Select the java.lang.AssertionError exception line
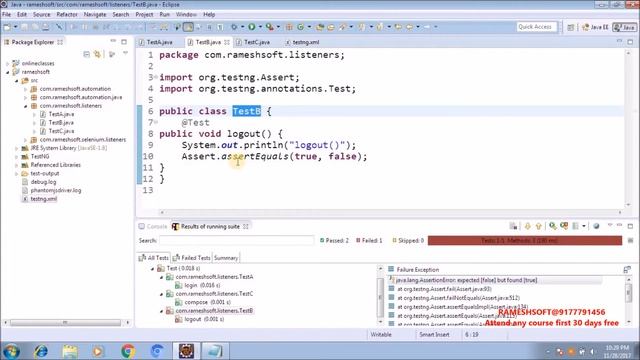Image resolution: width=640 pixels, height=360 pixels. pos(466,280)
